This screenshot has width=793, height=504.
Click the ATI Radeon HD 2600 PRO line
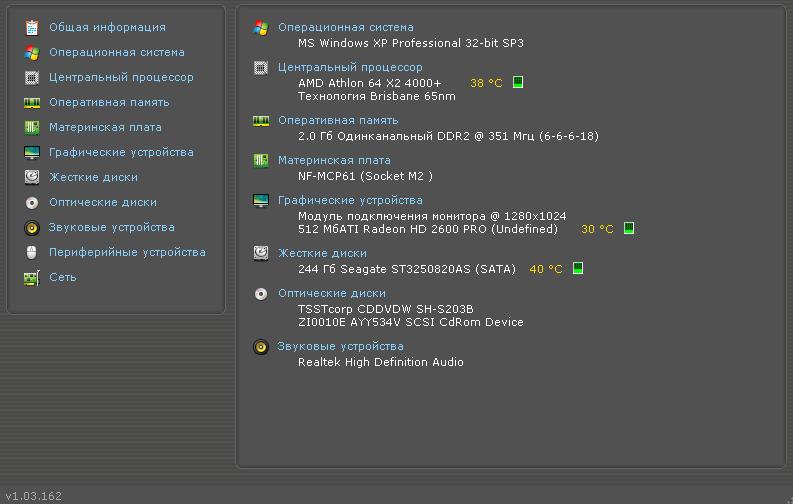coord(428,229)
